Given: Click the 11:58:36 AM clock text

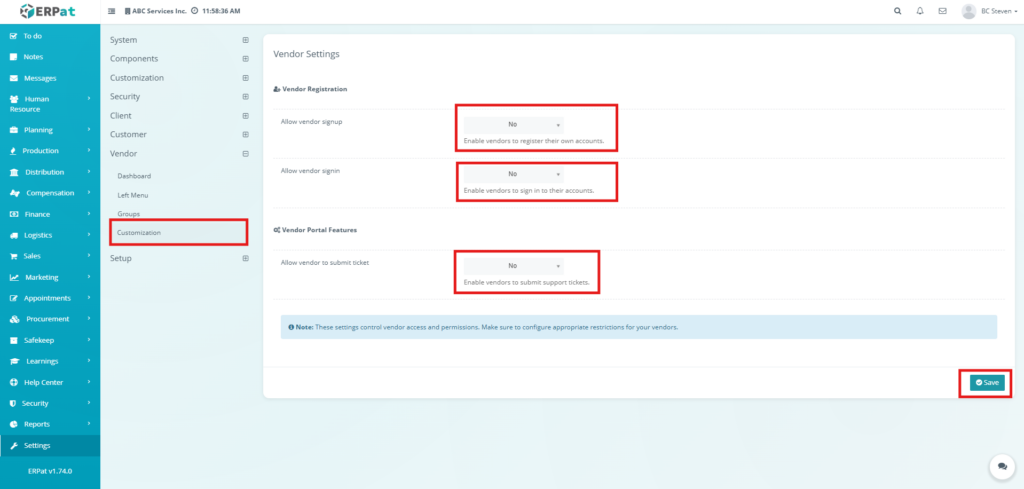Looking at the screenshot, I should (219, 12).
